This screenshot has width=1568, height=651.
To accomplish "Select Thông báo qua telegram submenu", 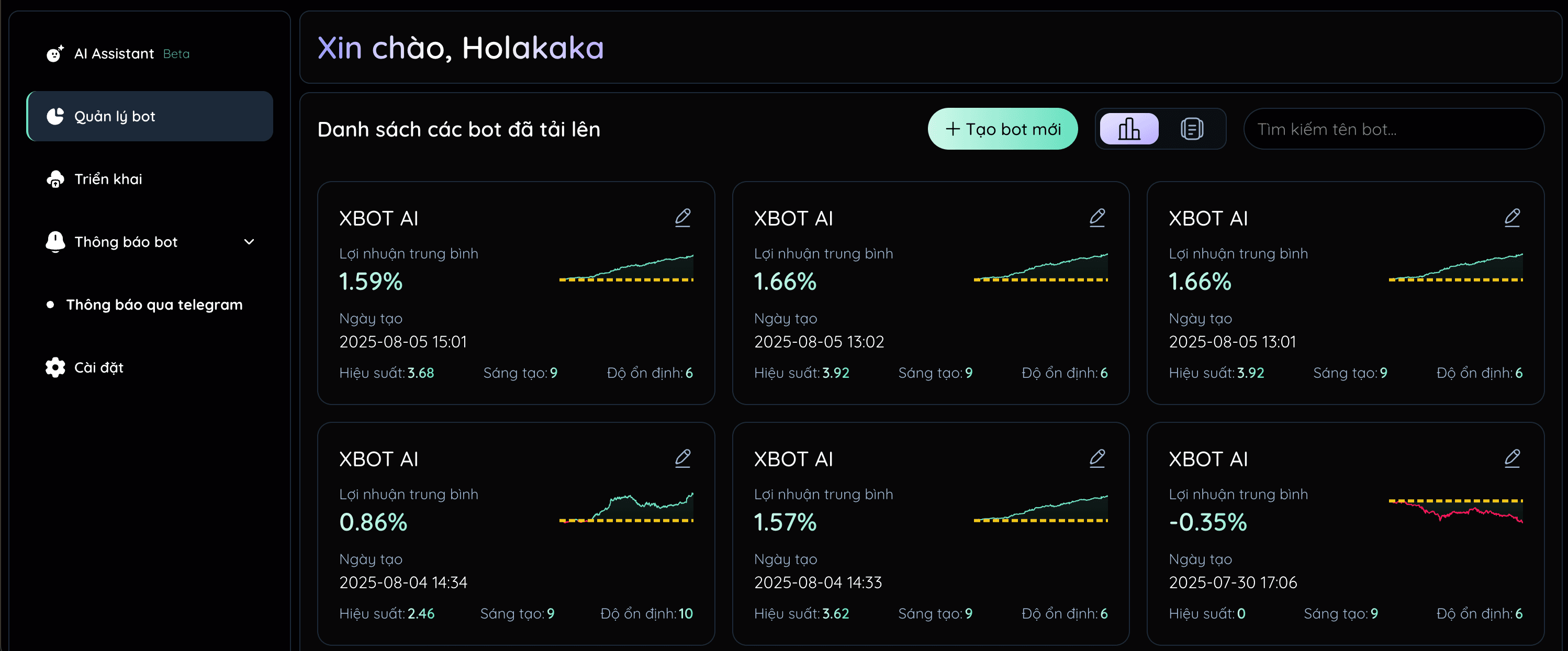I will pyautogui.click(x=154, y=305).
